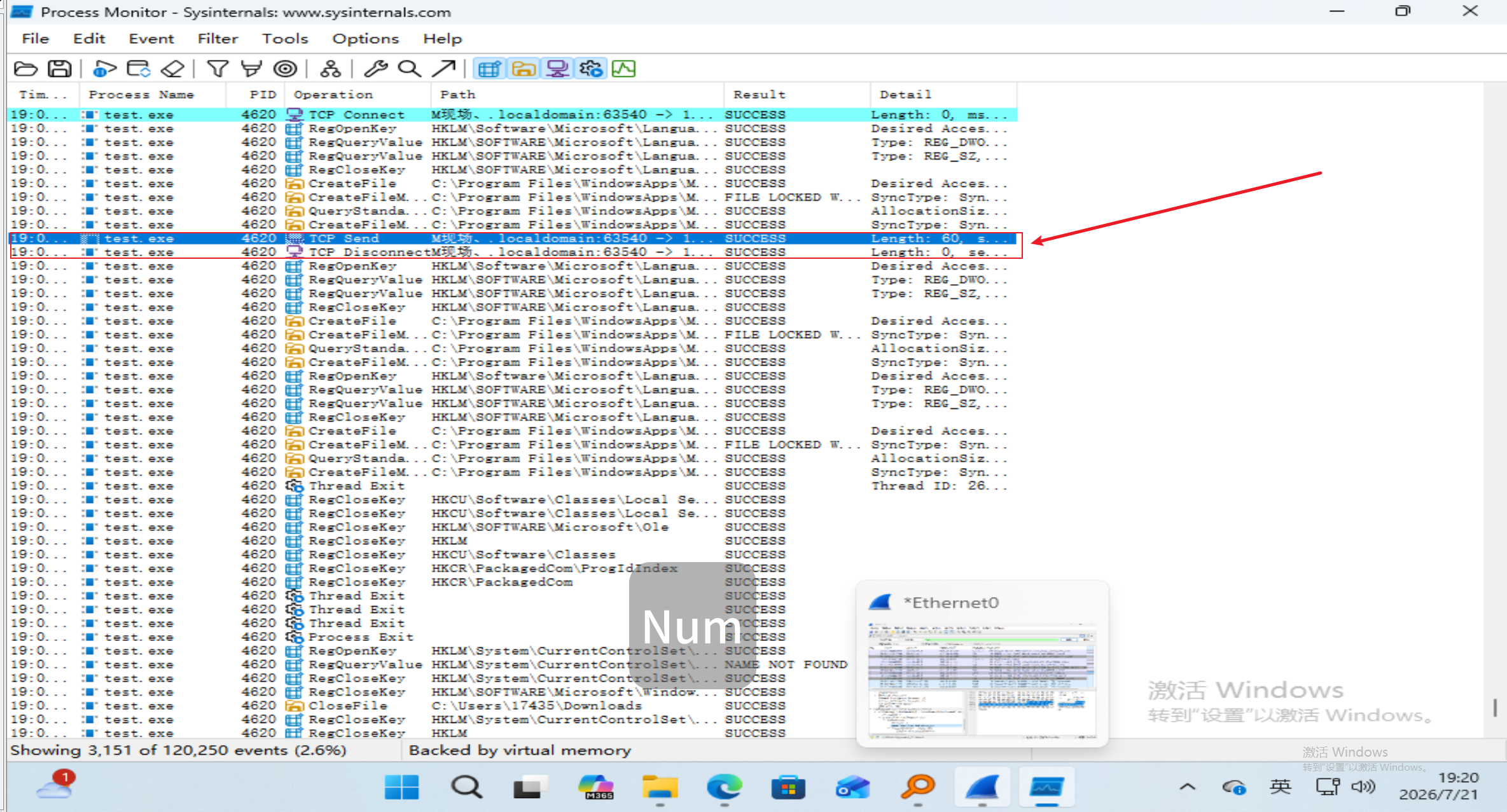Toggle Show Network Activity
This screenshot has width=1507, height=812.
click(x=557, y=69)
